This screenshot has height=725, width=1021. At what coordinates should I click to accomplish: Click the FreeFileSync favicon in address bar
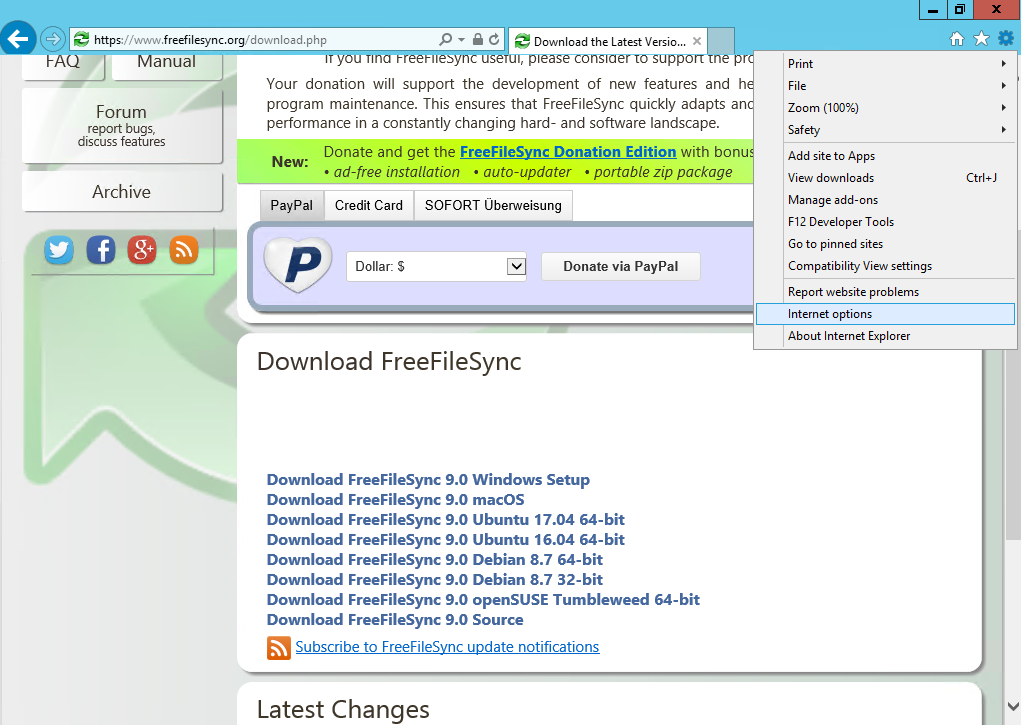coord(81,40)
